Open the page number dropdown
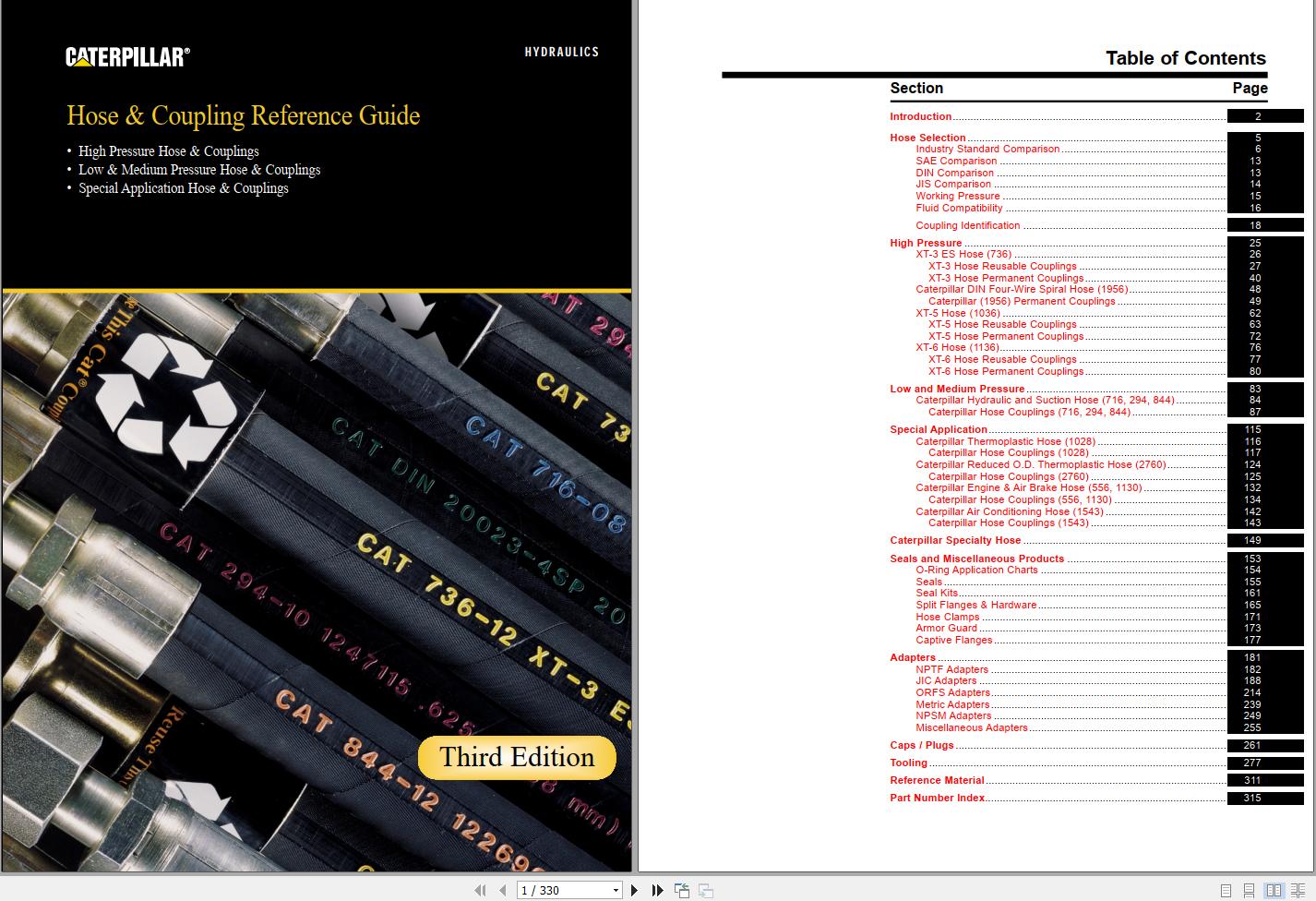This screenshot has width=1316, height=901. [616, 890]
